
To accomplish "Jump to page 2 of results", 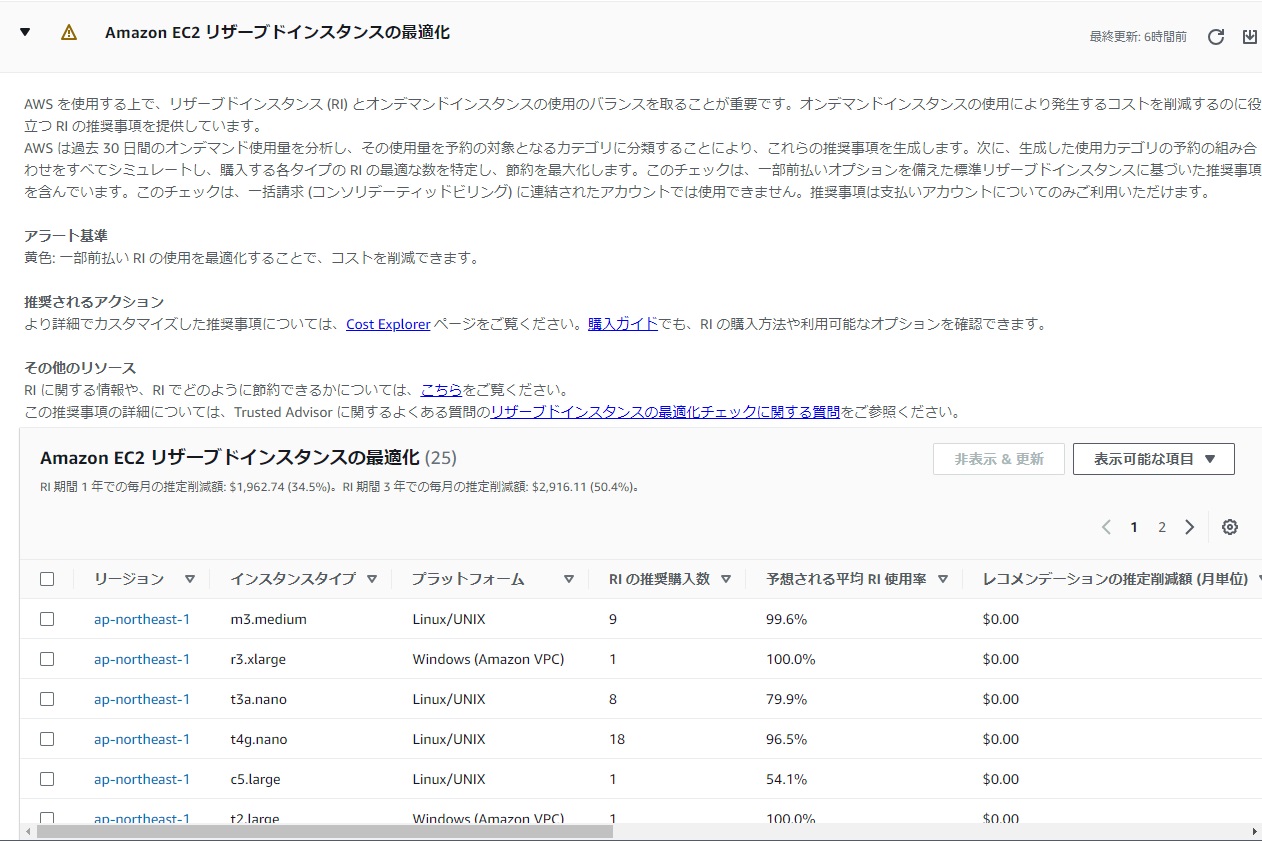I will click(1162, 527).
